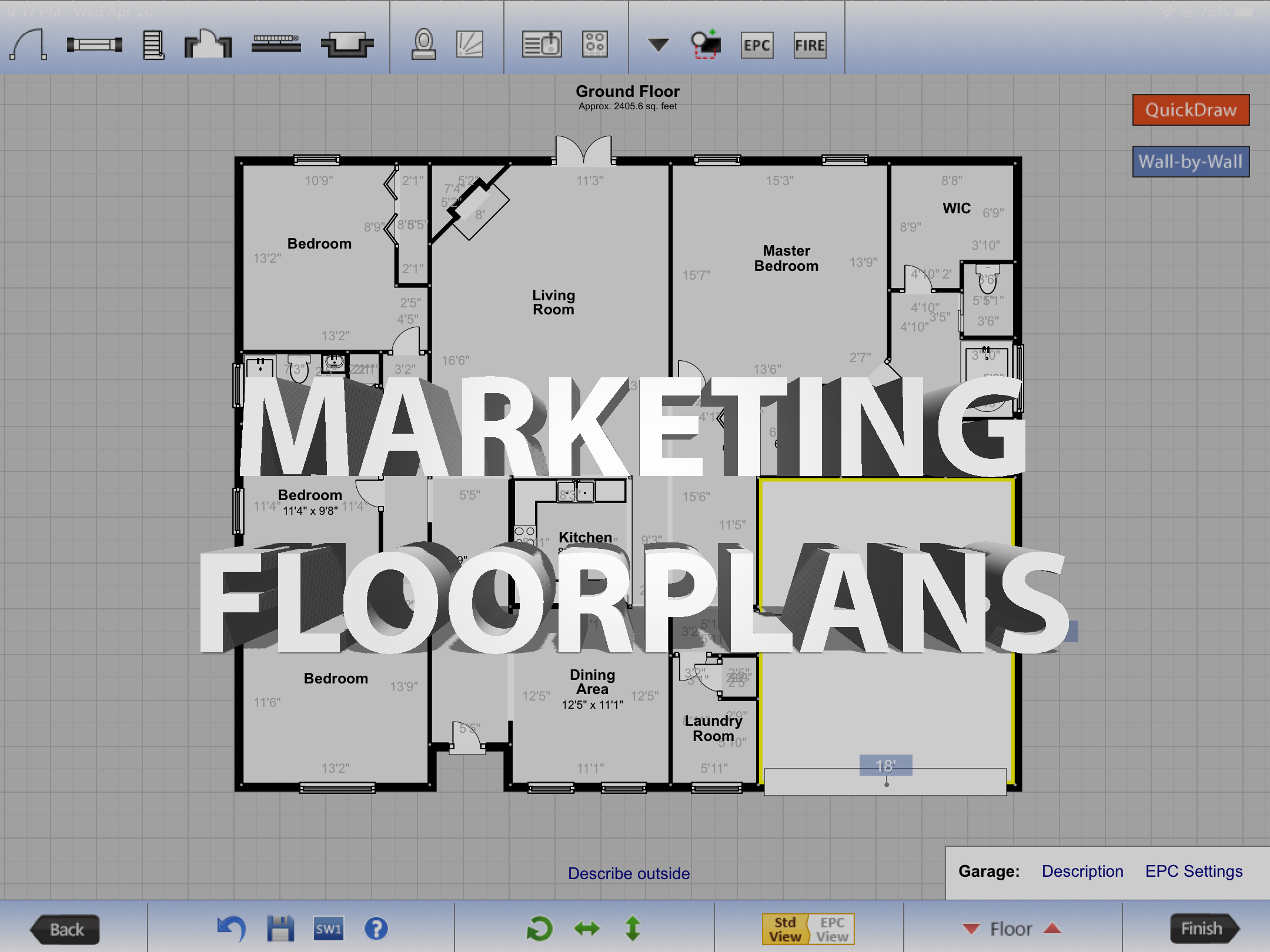Viewport: 1270px width, 952px height.
Task: Go up one floor with red arrow
Action: [x=1052, y=928]
